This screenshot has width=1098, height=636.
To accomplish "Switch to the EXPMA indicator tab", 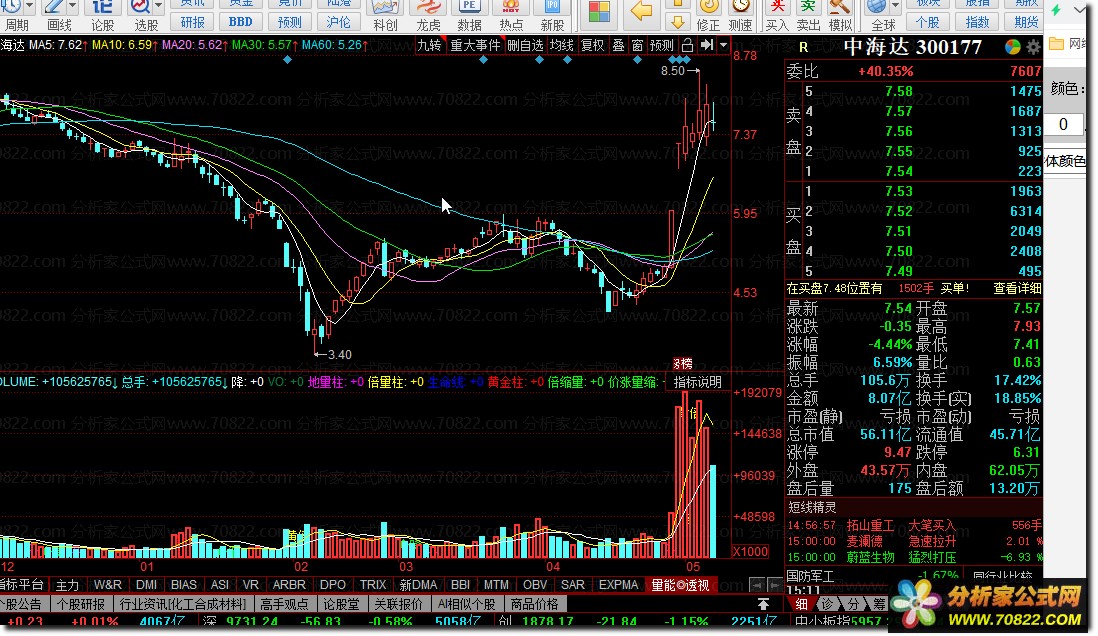I will (x=618, y=585).
